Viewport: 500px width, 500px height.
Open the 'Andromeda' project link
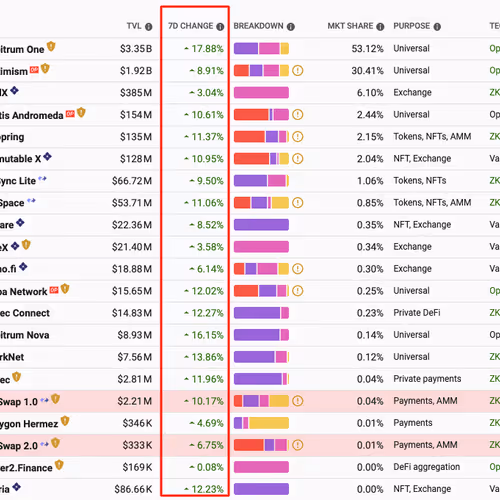click(x=38, y=115)
